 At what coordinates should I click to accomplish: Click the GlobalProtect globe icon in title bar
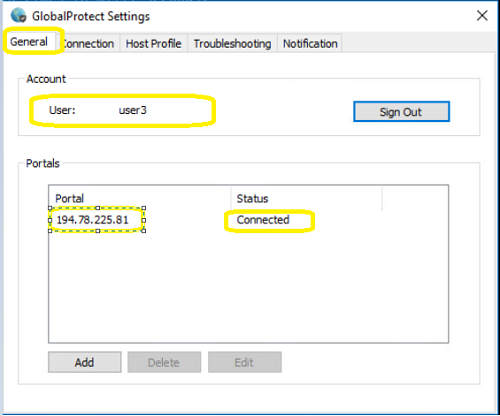[x=18, y=15]
